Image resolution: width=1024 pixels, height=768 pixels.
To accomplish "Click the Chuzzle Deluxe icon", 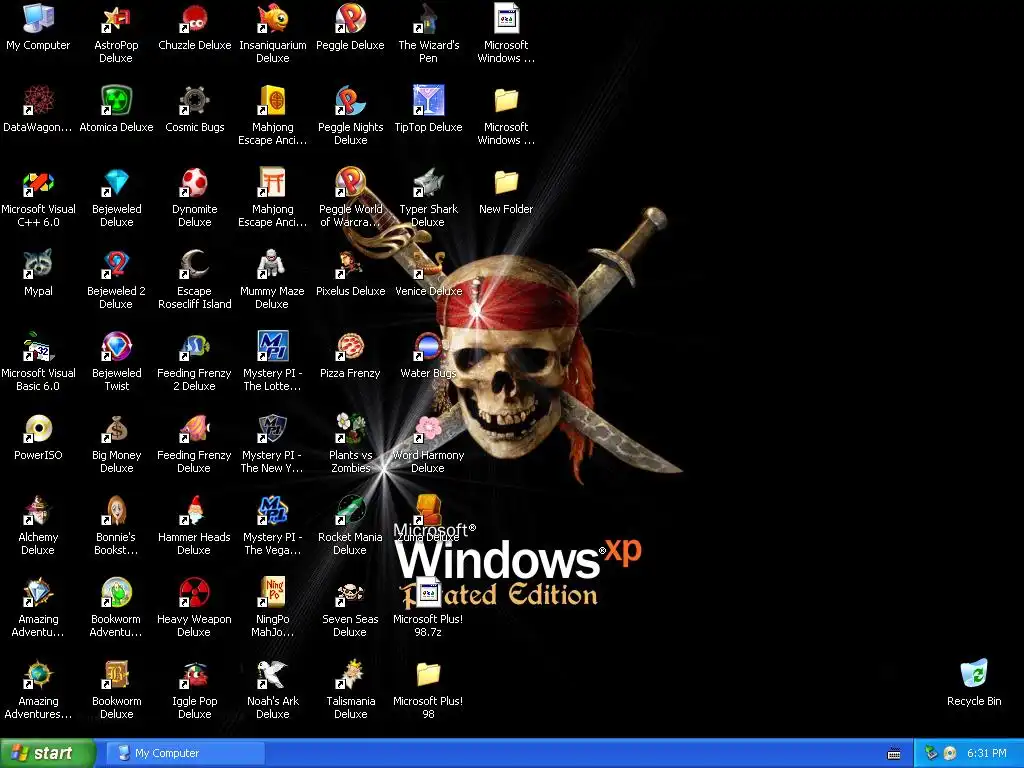I will [x=195, y=18].
